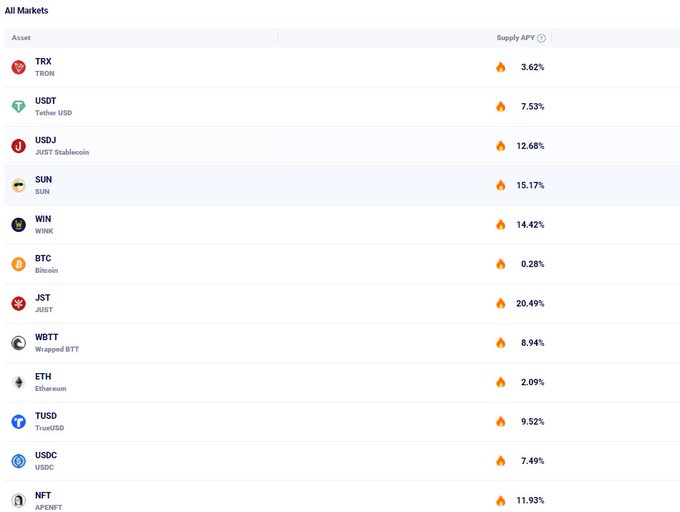Click the ETH Ethereum icon
The image size is (680, 512).
point(18,382)
